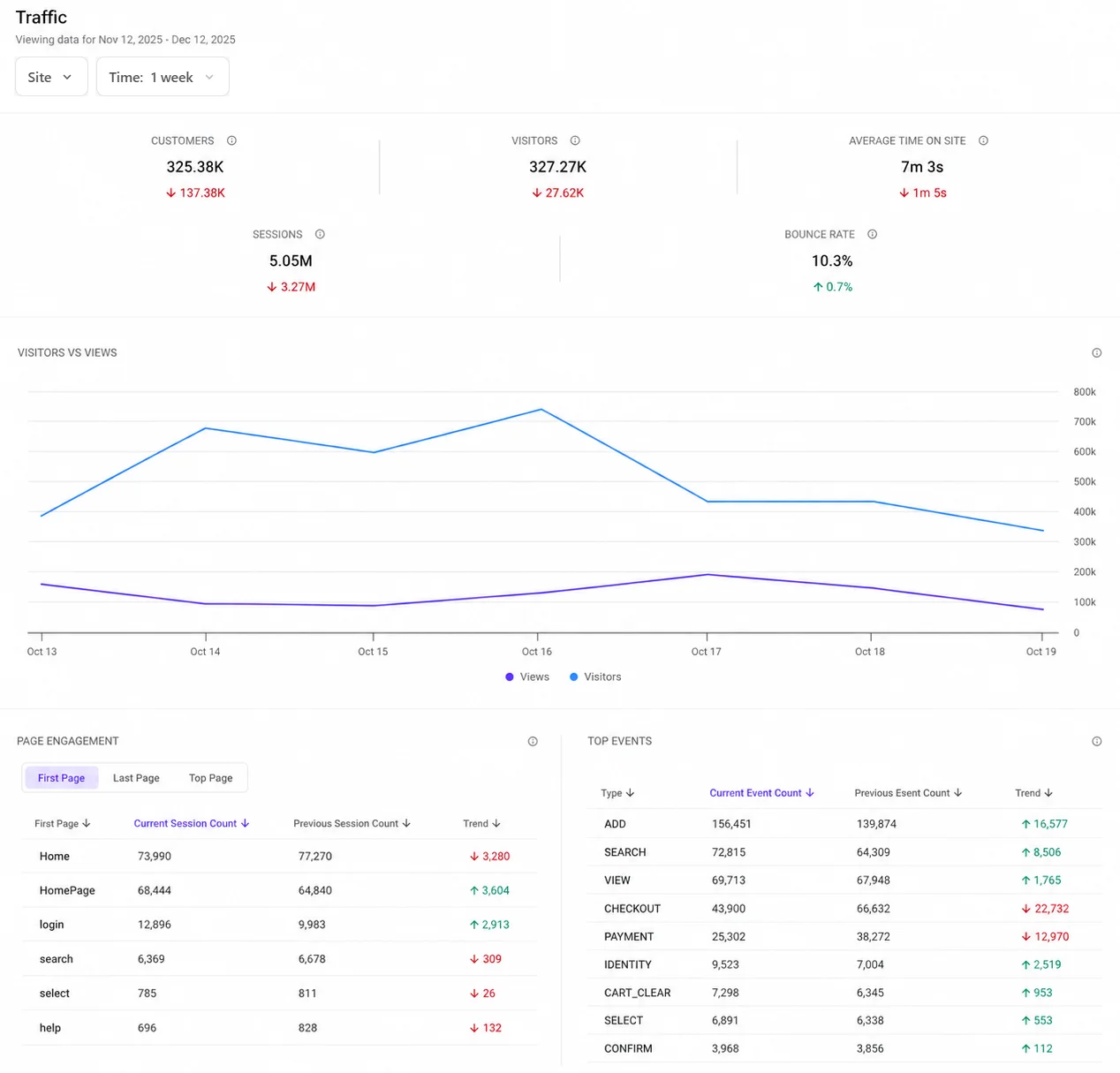Click the 0.7% bounce rate change
The height and width of the screenshot is (1073, 1120).
(x=832, y=287)
